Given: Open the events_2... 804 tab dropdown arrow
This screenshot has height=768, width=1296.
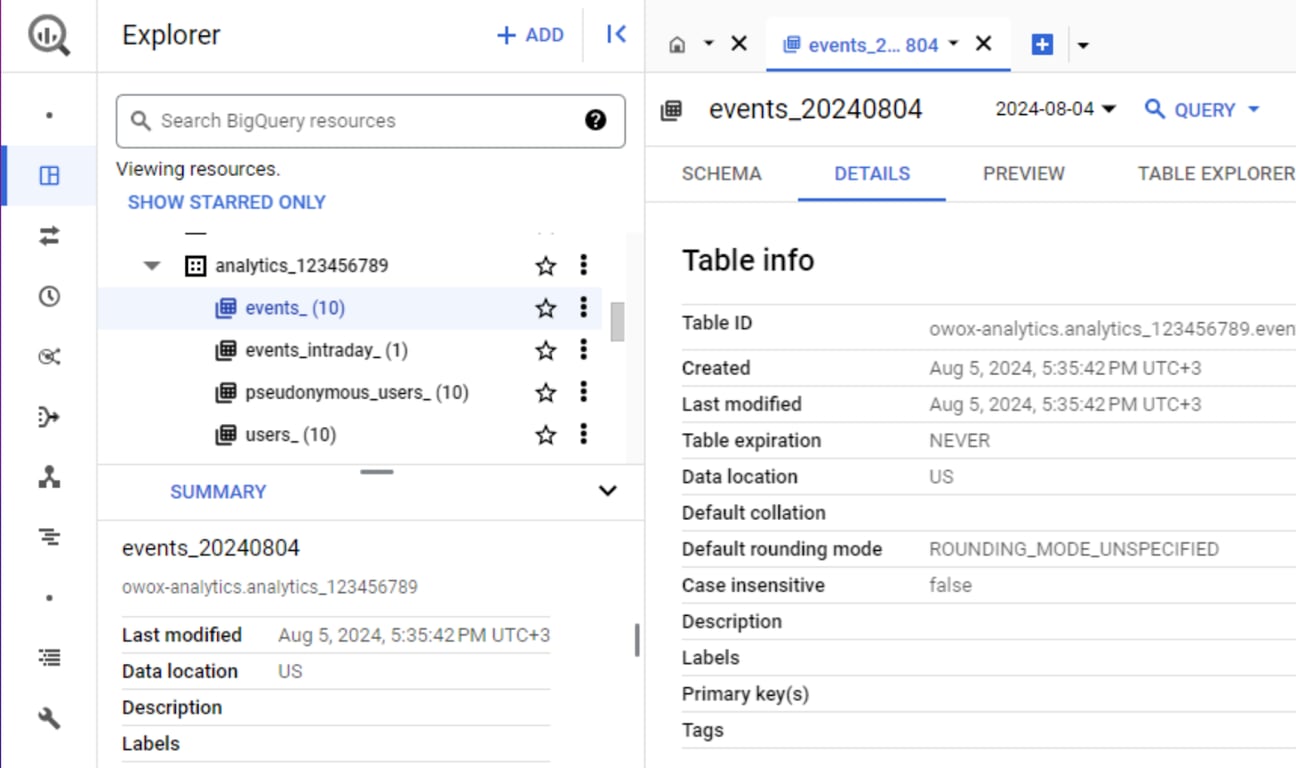Looking at the screenshot, I should (953, 44).
